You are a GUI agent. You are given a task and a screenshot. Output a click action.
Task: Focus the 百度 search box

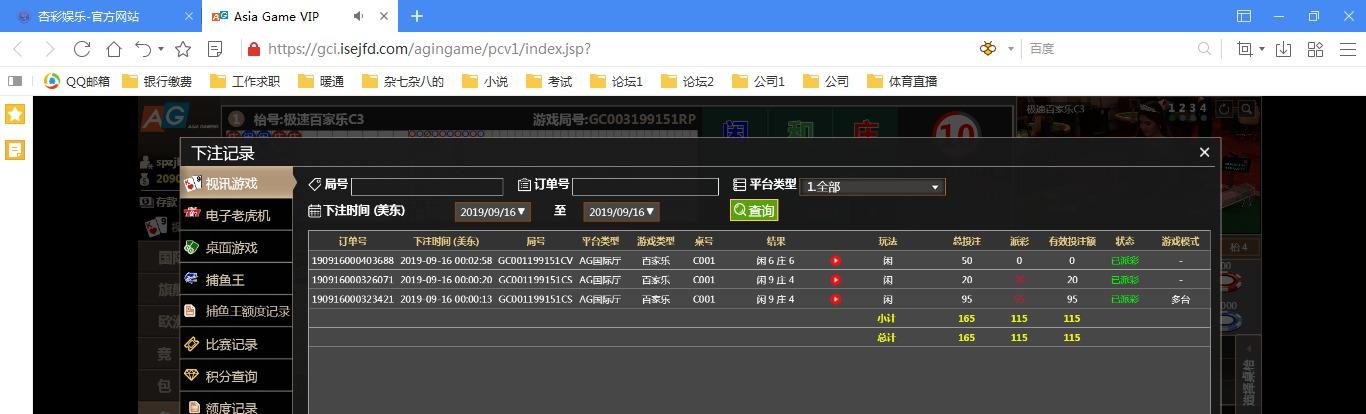(x=1110, y=49)
